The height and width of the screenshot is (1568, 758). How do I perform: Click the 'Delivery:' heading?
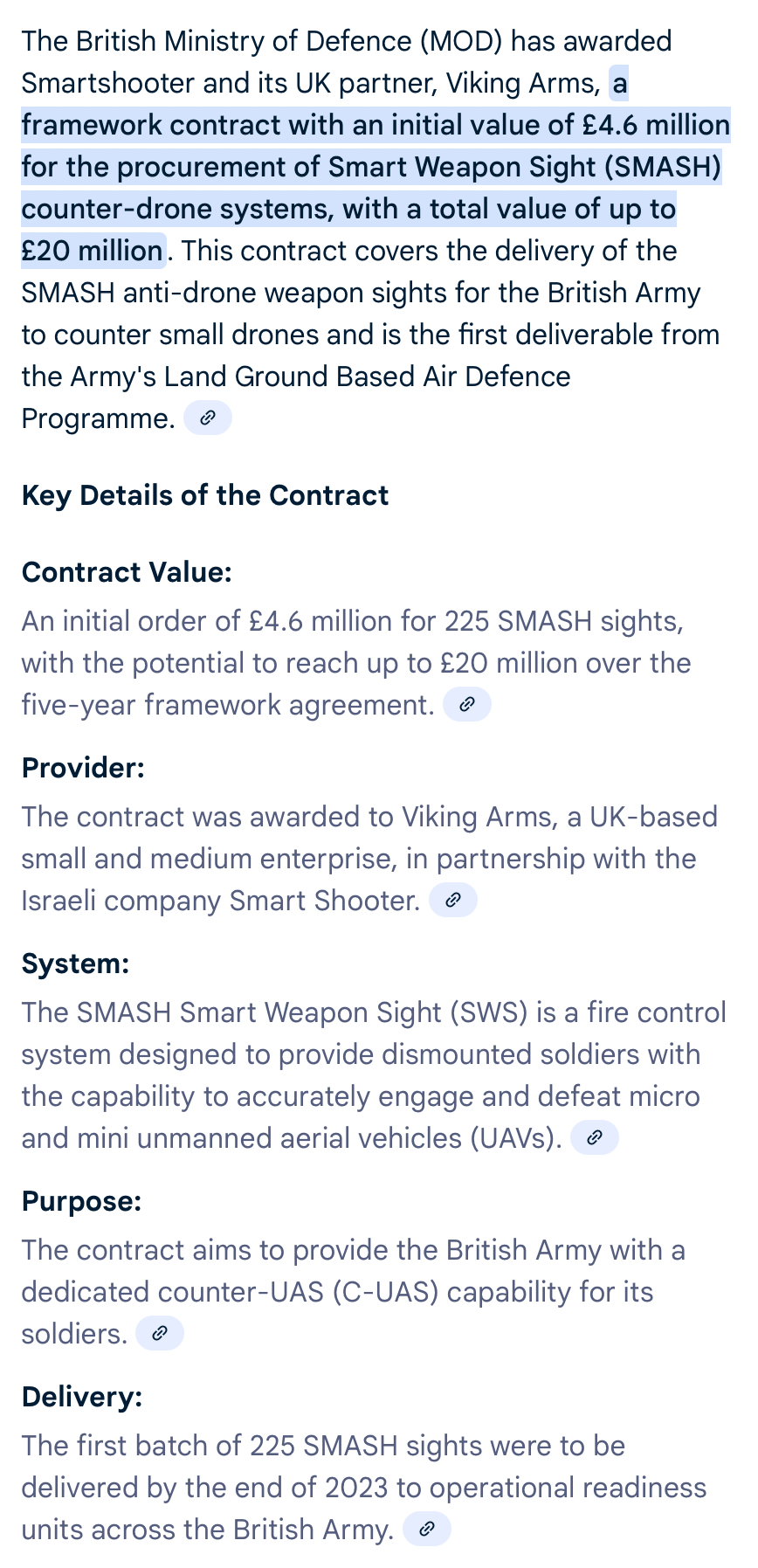pyautogui.click(x=82, y=1397)
